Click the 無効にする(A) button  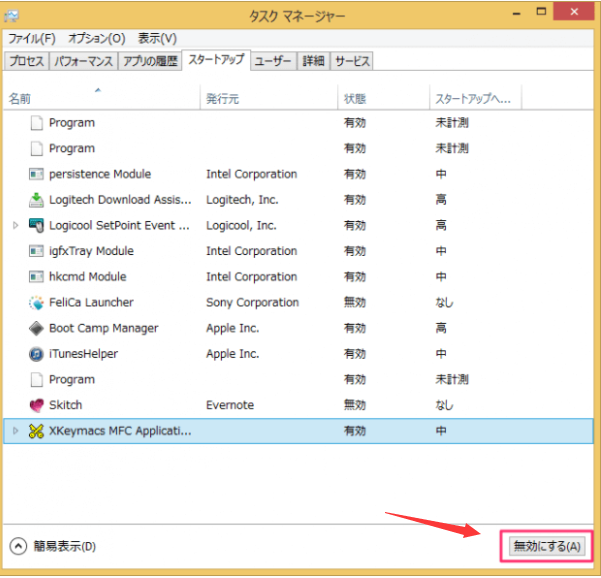547,547
